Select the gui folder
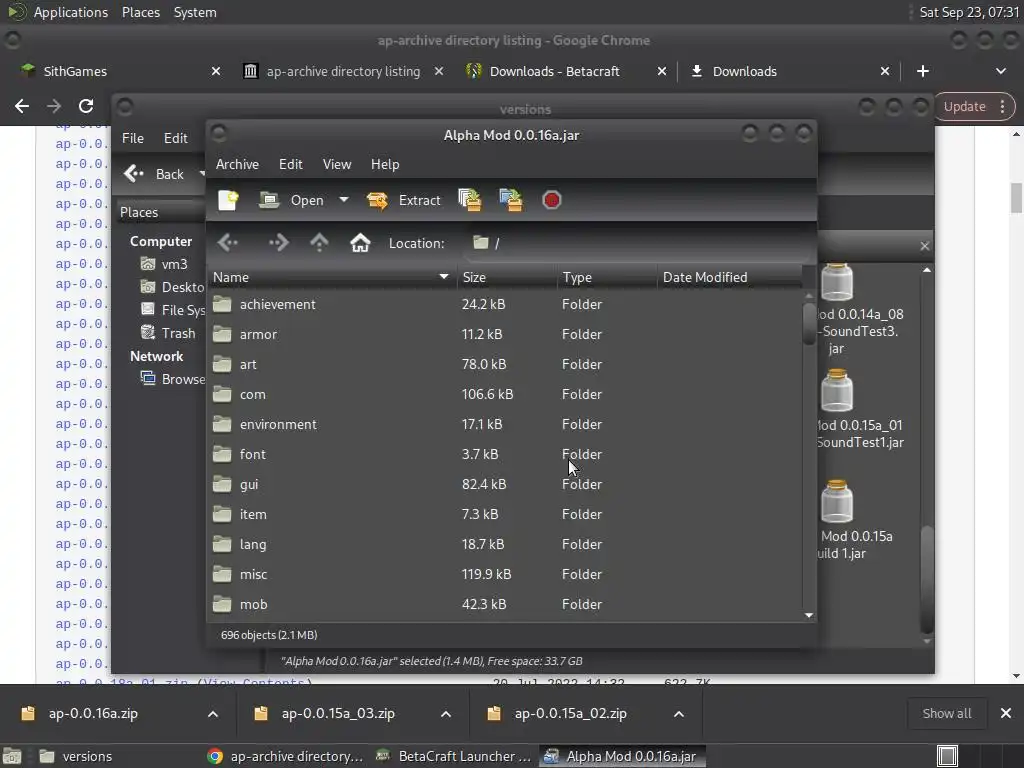The width and height of the screenshot is (1024, 768). tap(504, 485)
